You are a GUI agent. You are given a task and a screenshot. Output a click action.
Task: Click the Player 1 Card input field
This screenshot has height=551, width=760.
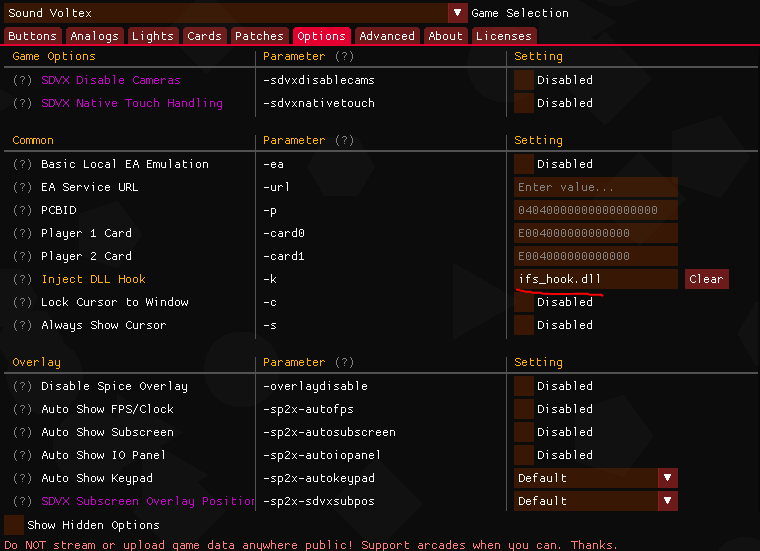tap(596, 233)
